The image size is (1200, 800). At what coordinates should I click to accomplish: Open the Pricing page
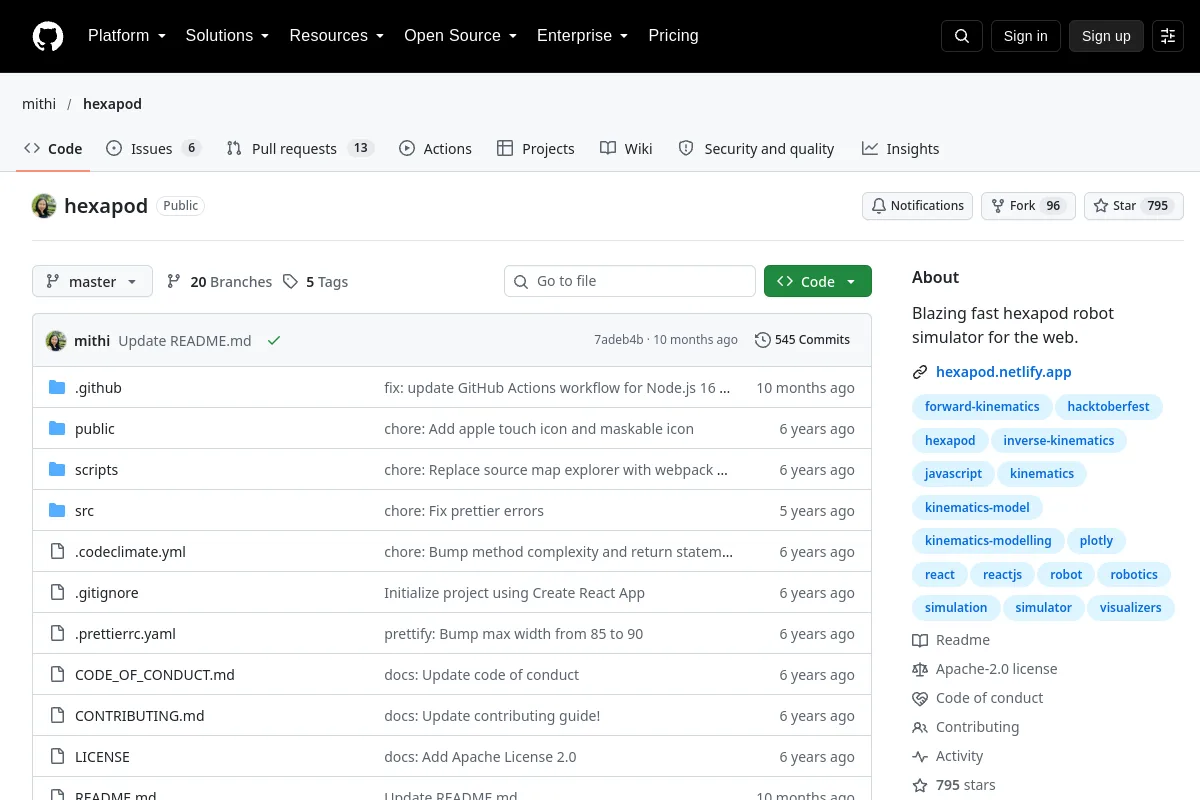coord(673,36)
